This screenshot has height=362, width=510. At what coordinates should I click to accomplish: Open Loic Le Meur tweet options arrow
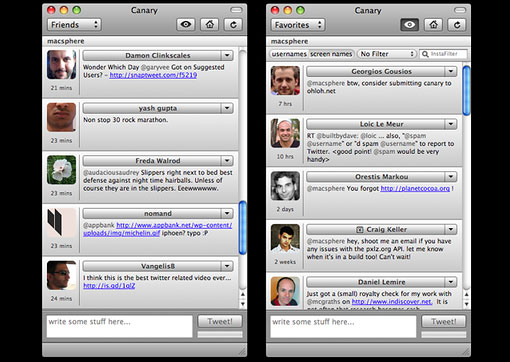(451, 124)
